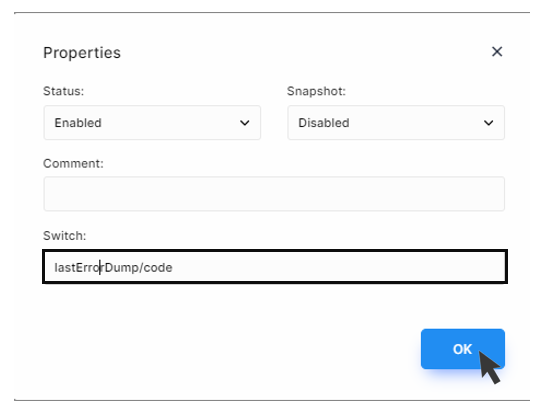
Task: Place the cursor on 'Dump' in the Switch value
Action: click(121, 268)
